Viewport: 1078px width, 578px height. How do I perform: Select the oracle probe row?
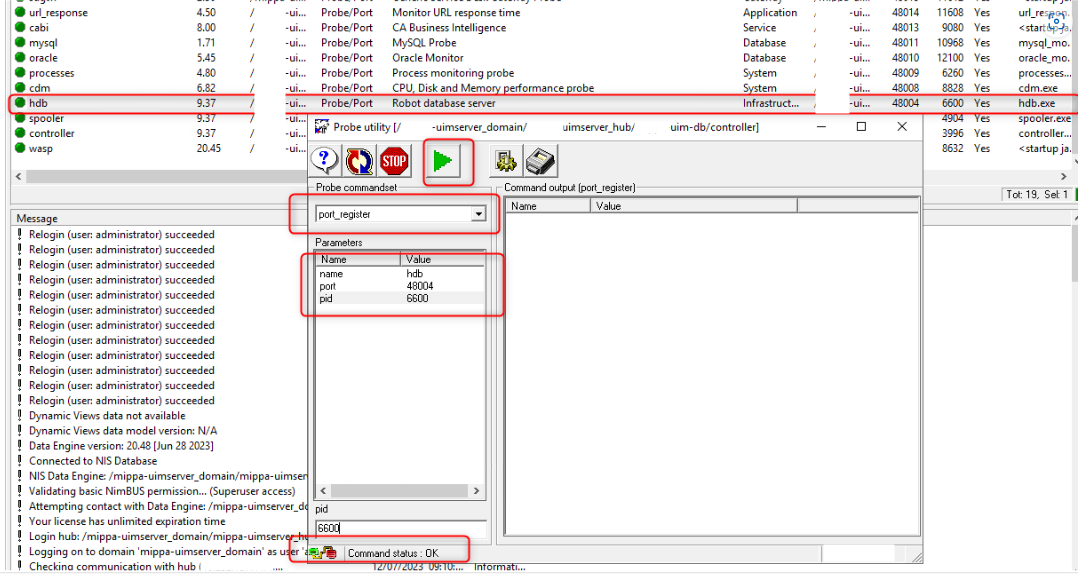(543, 58)
